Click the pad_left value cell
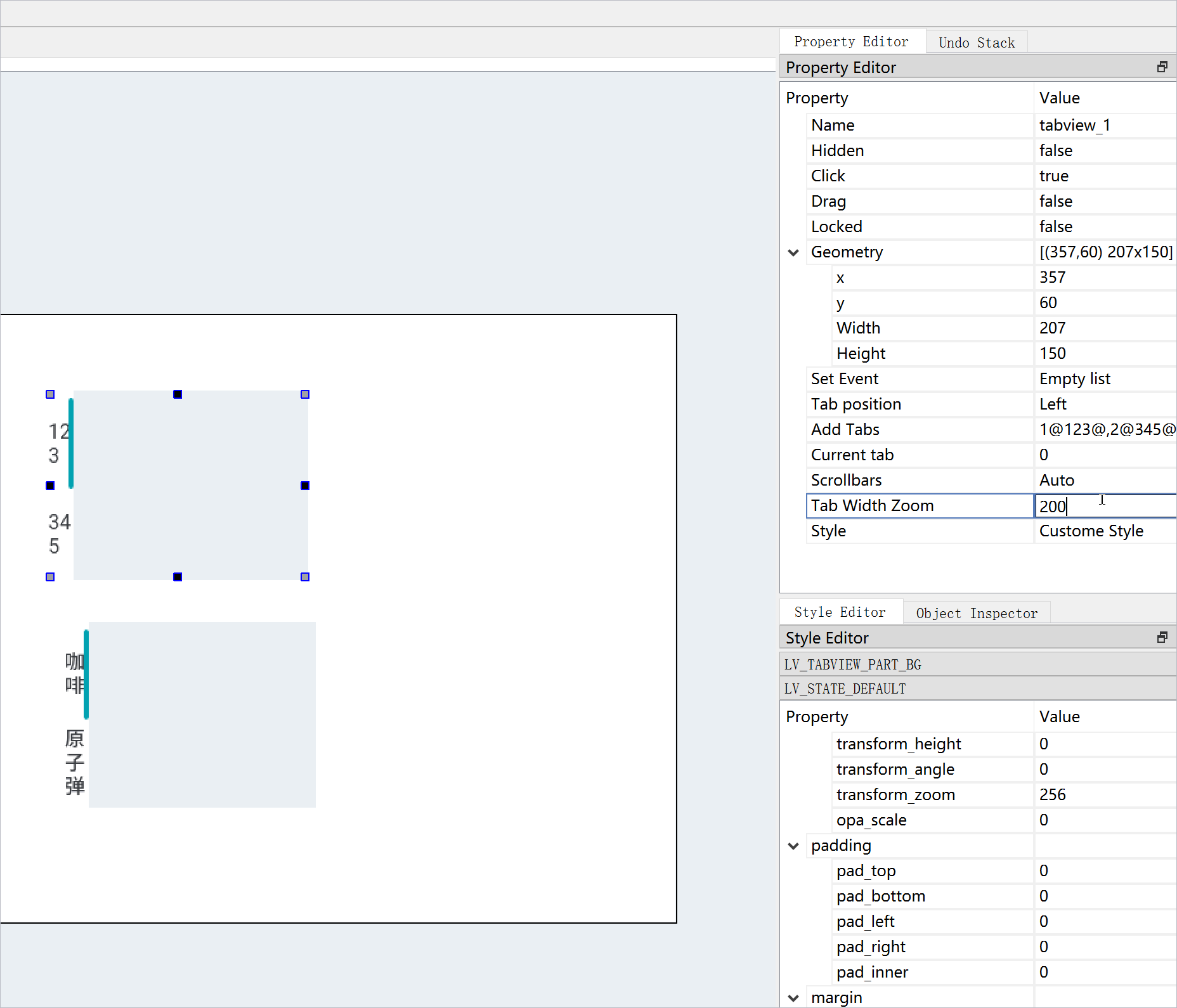 [1105, 922]
